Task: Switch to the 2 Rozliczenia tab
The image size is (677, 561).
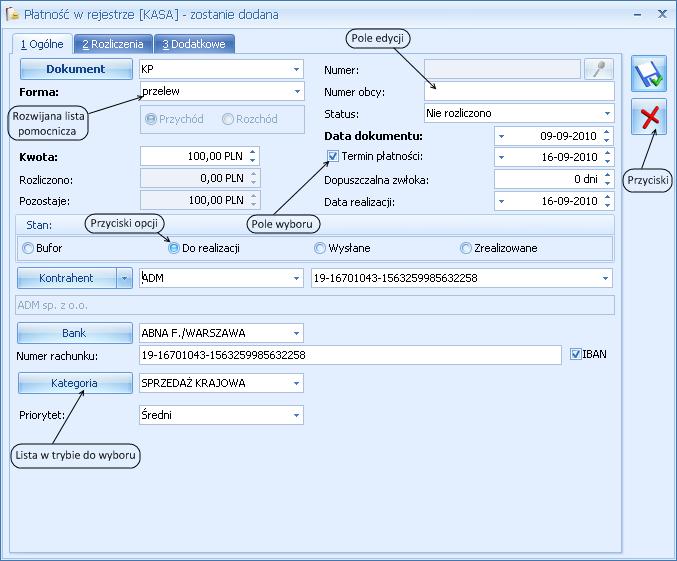Action: coord(113,44)
